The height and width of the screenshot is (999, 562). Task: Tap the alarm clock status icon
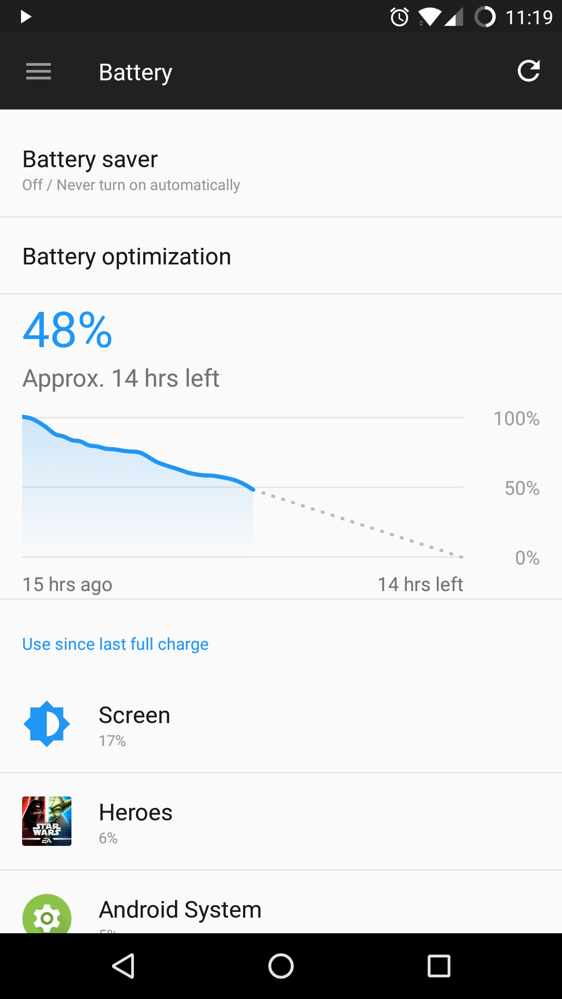pos(400,17)
